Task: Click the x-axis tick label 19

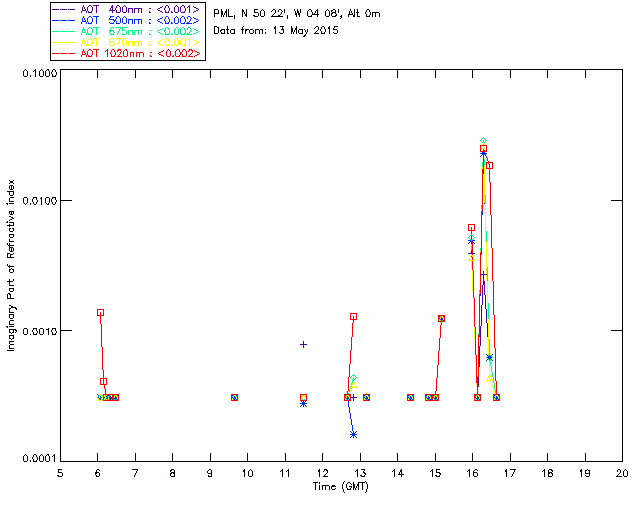Action: [x=585, y=474]
